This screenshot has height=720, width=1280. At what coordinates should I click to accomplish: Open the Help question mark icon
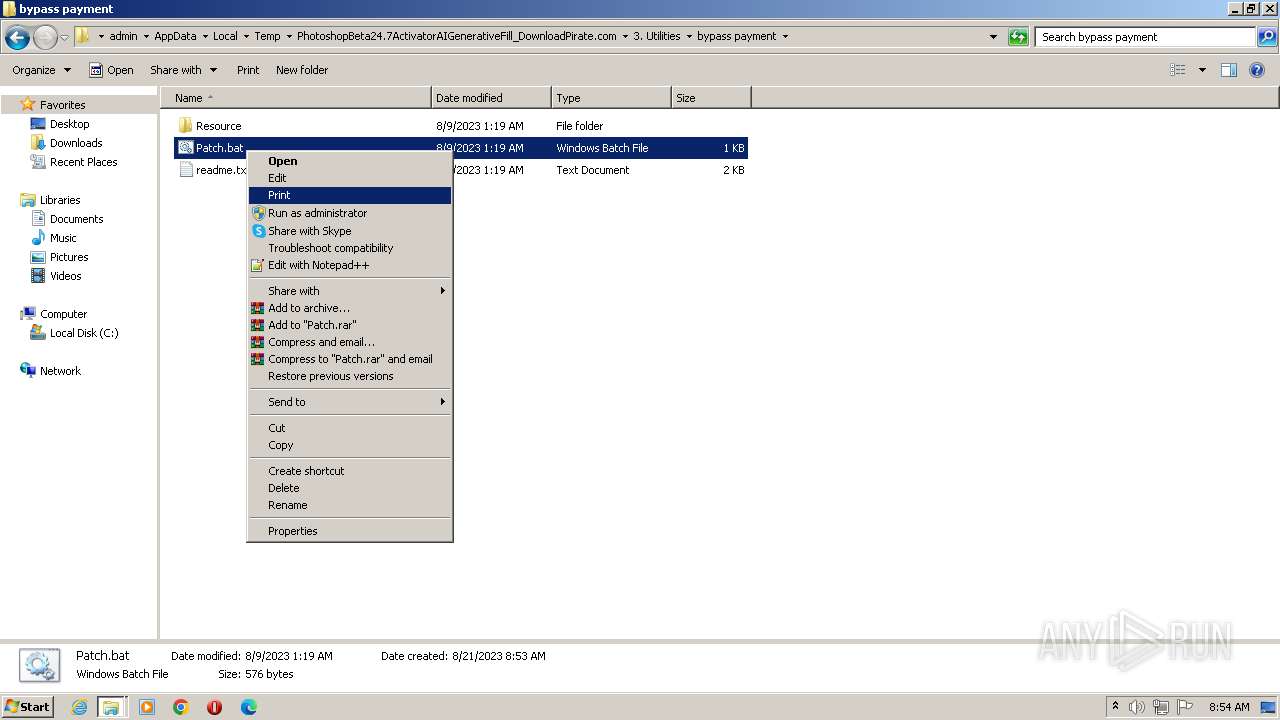pos(1258,70)
